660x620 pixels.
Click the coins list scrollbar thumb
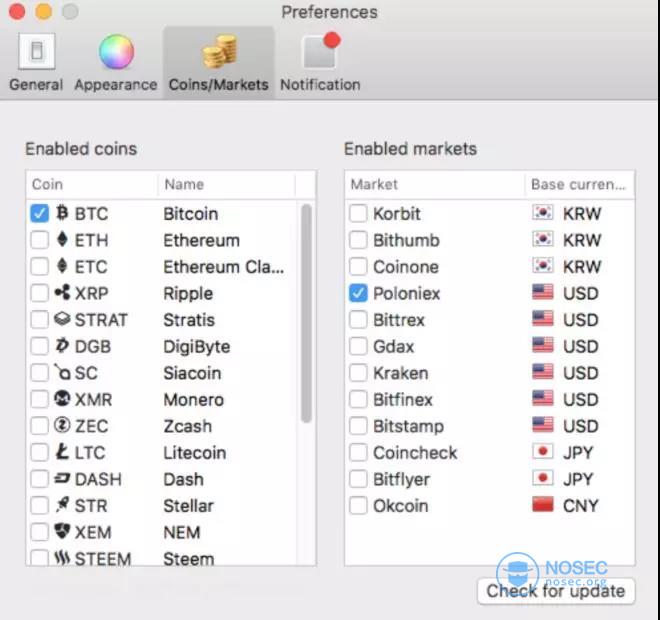point(307,313)
